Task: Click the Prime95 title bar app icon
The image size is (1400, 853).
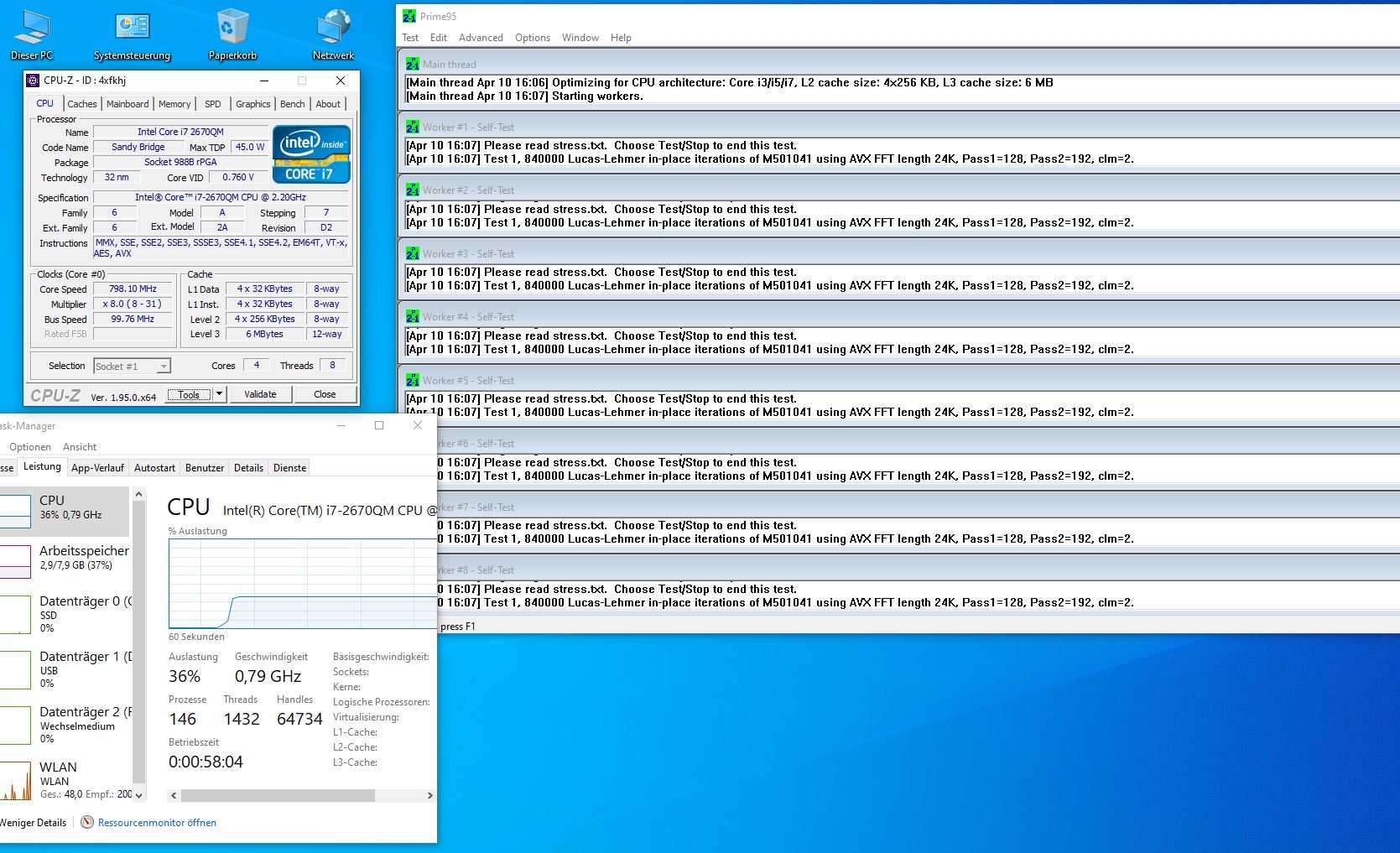Action: (409, 16)
